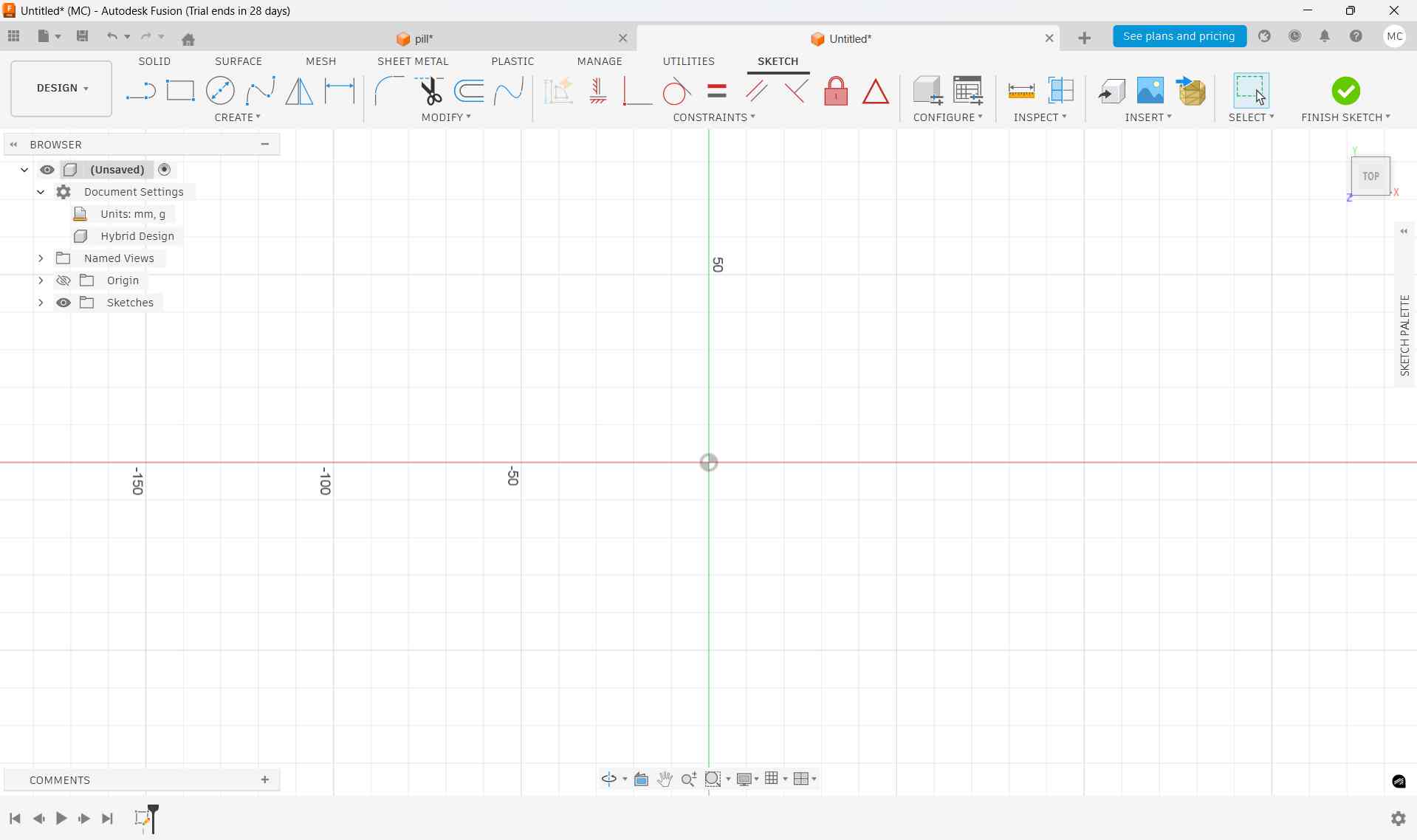
Task: Apply the Parallel constraint
Action: (x=757, y=91)
